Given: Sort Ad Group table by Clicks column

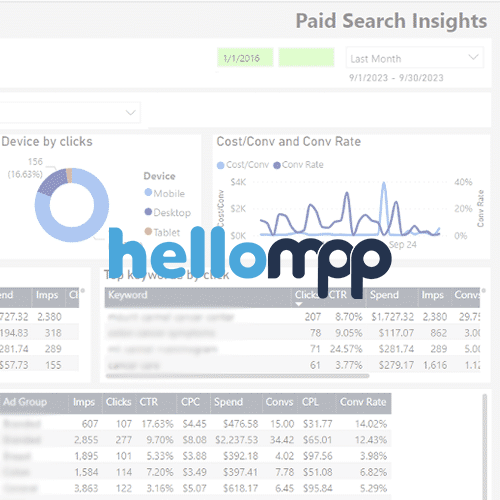Looking at the screenshot, I should click(118, 402).
